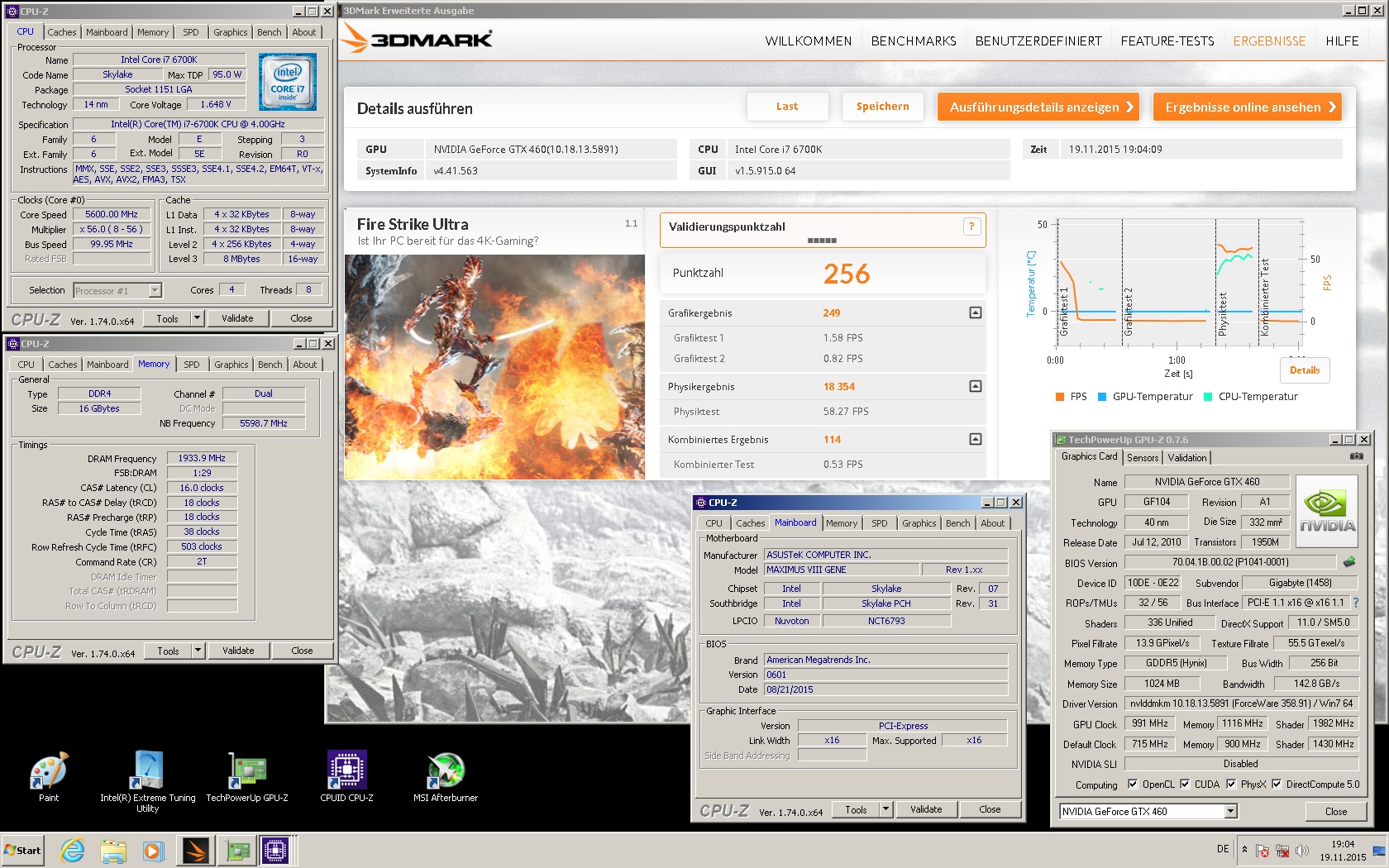The width and height of the screenshot is (1389, 868).
Task: Click the clock showing 19:04 in taskbar
Action: click(x=1343, y=851)
